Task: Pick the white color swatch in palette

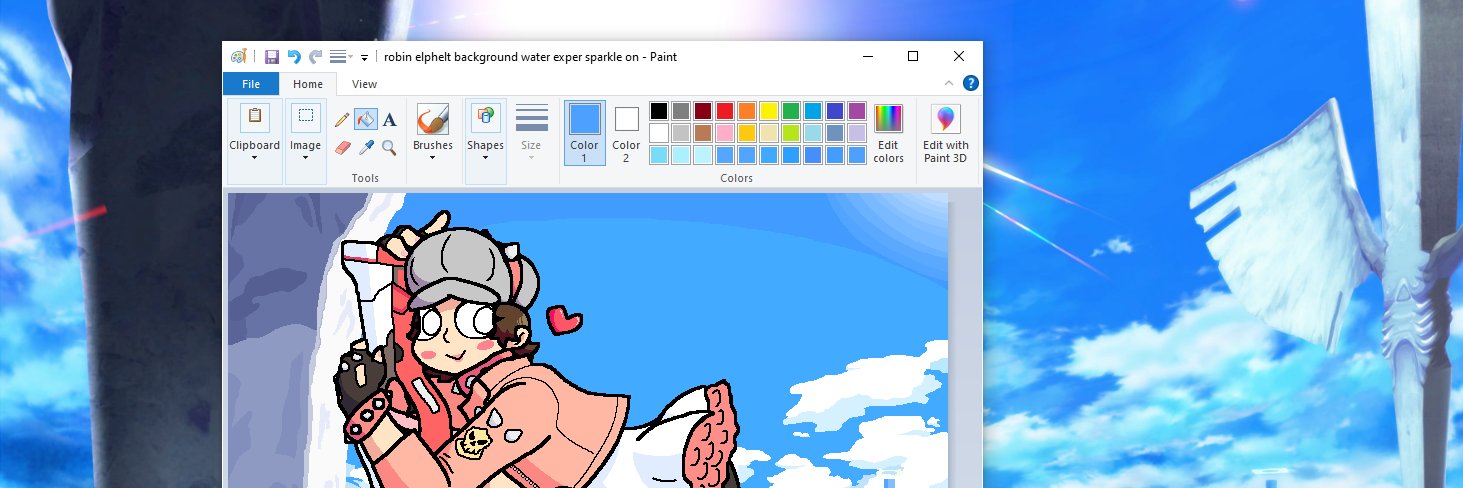Action: 659,133
